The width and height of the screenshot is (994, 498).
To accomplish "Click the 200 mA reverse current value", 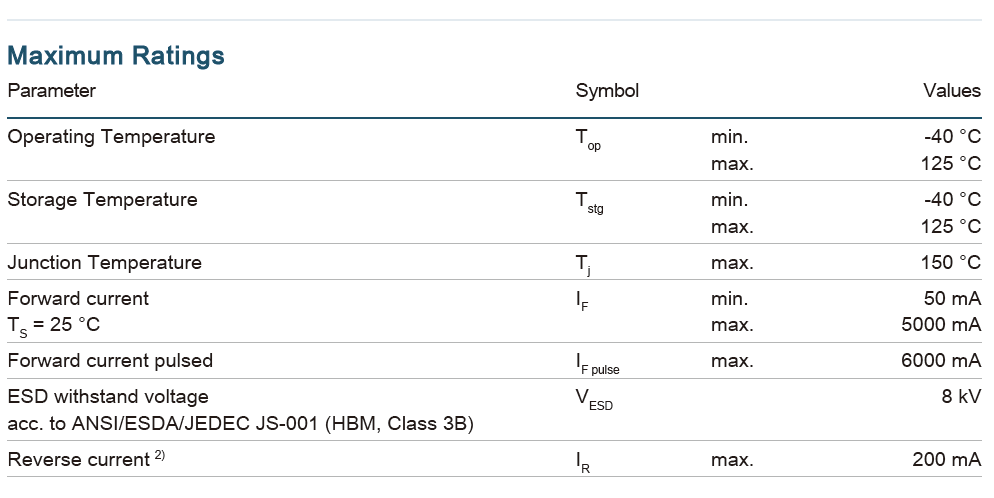I will [x=946, y=460].
